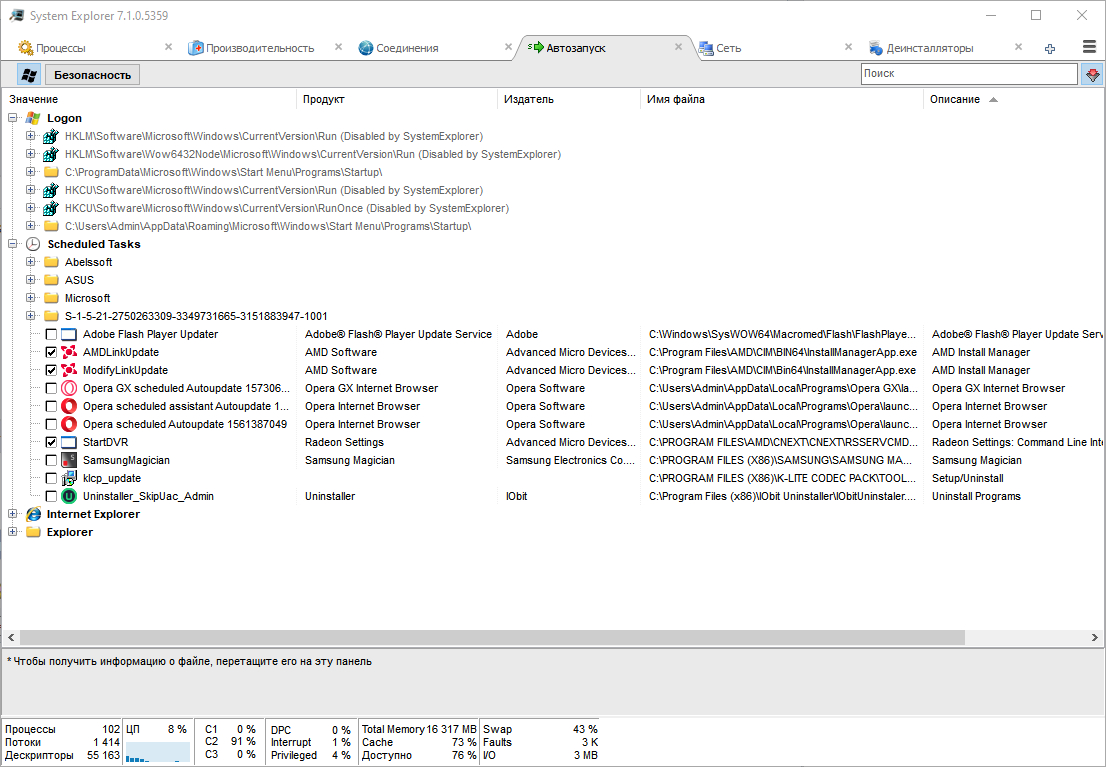Enable Opera scheduled assistant Autoupdate checkbox
This screenshot has height=767, width=1106.
(51, 406)
